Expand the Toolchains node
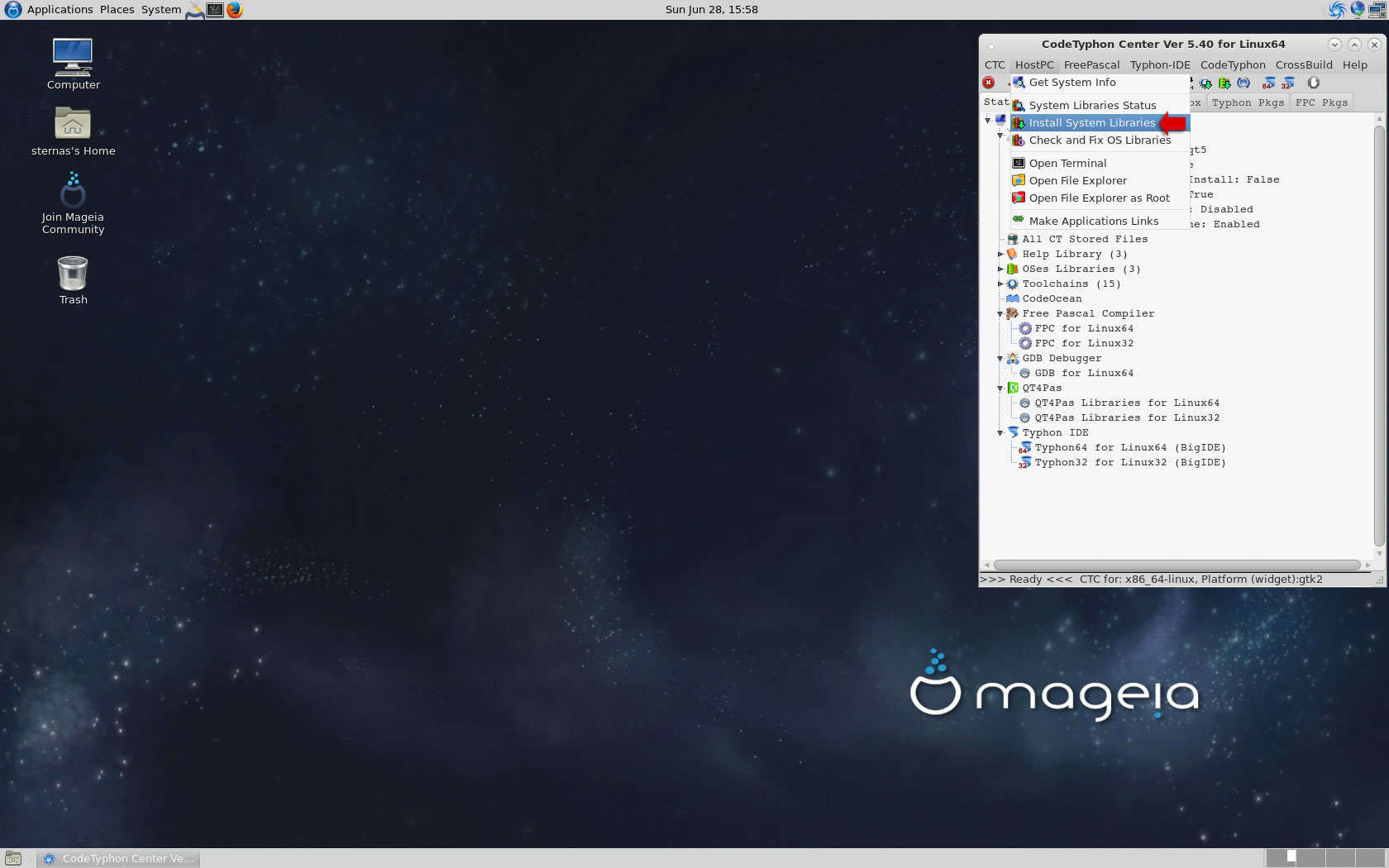The image size is (1389, 868). (x=1000, y=284)
